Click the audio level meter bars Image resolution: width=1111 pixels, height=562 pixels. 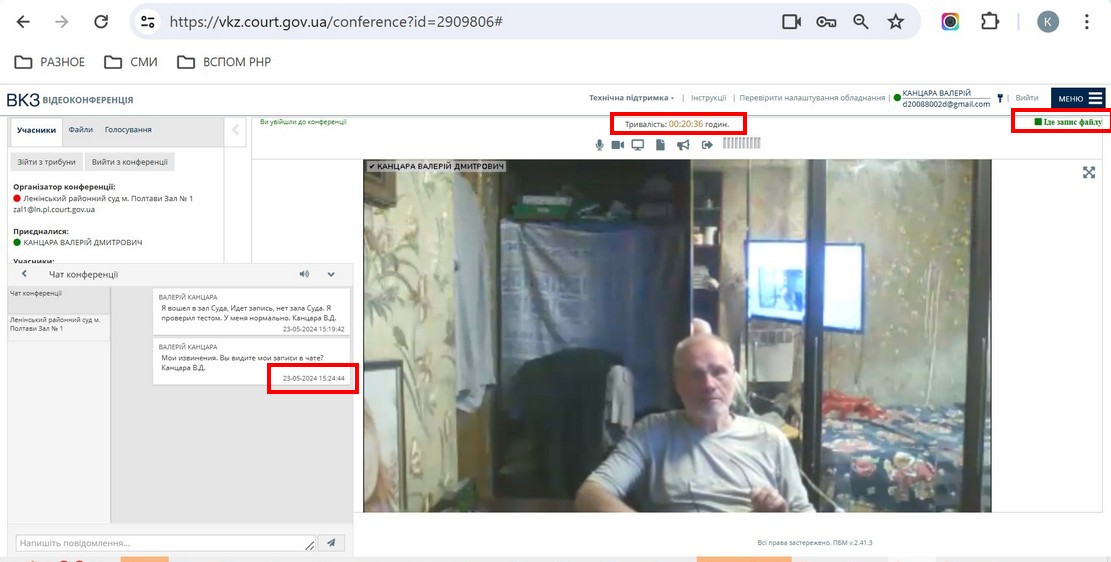click(x=741, y=143)
